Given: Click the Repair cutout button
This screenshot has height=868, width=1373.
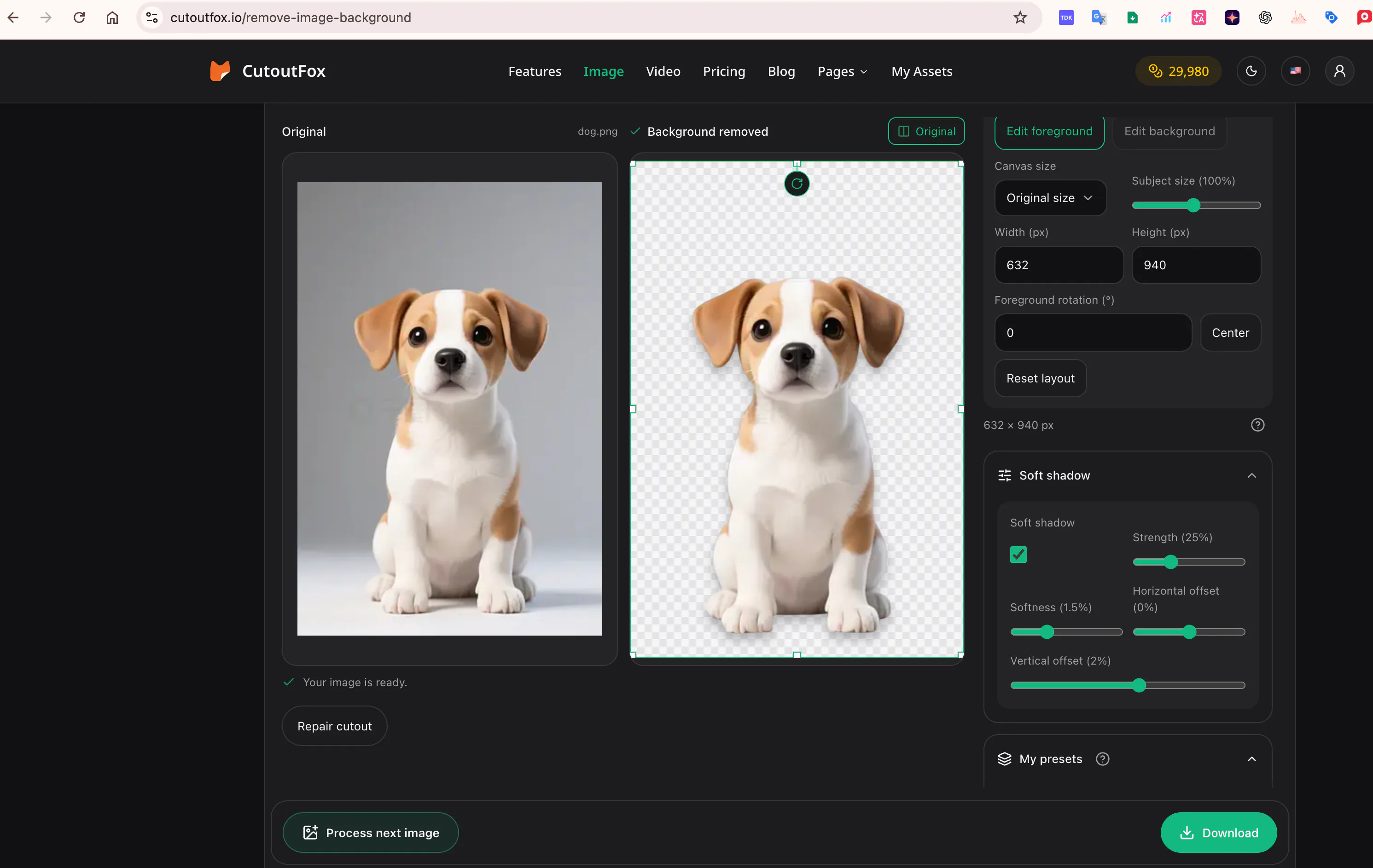Looking at the screenshot, I should 334,726.
